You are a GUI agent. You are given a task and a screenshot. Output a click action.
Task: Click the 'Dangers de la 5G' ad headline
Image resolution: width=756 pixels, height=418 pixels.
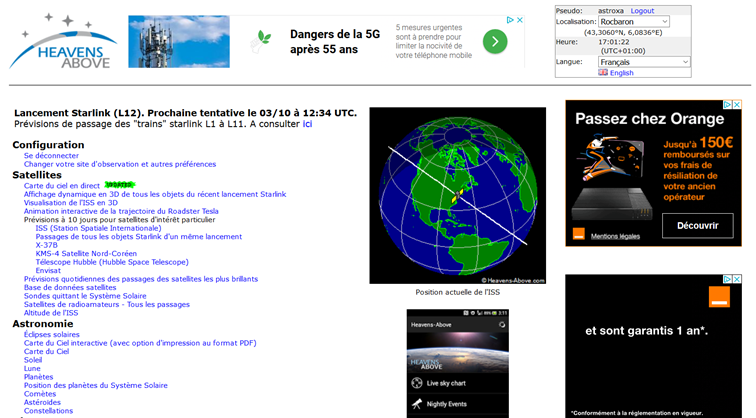pos(335,42)
